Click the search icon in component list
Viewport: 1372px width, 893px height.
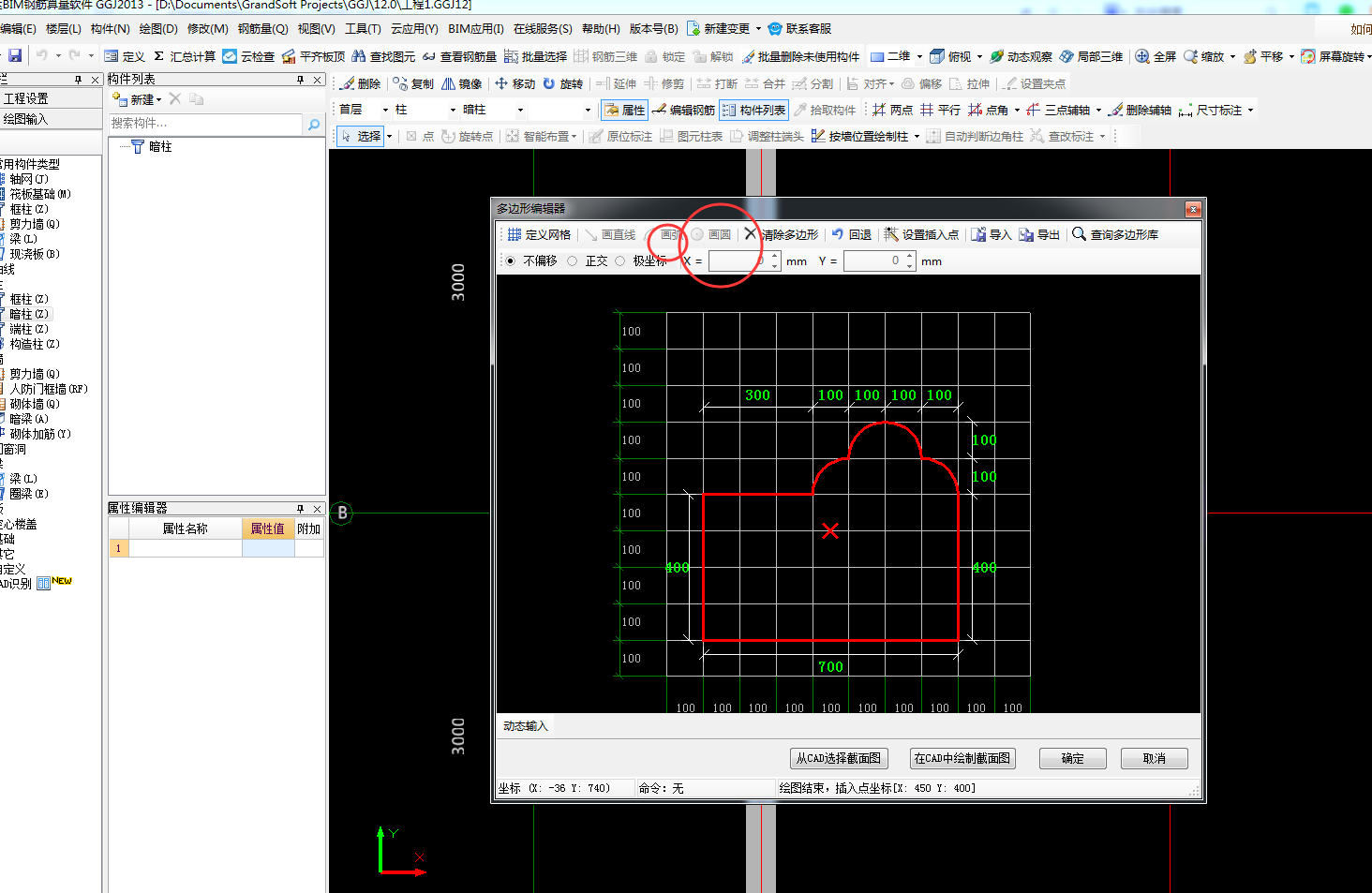tap(314, 124)
